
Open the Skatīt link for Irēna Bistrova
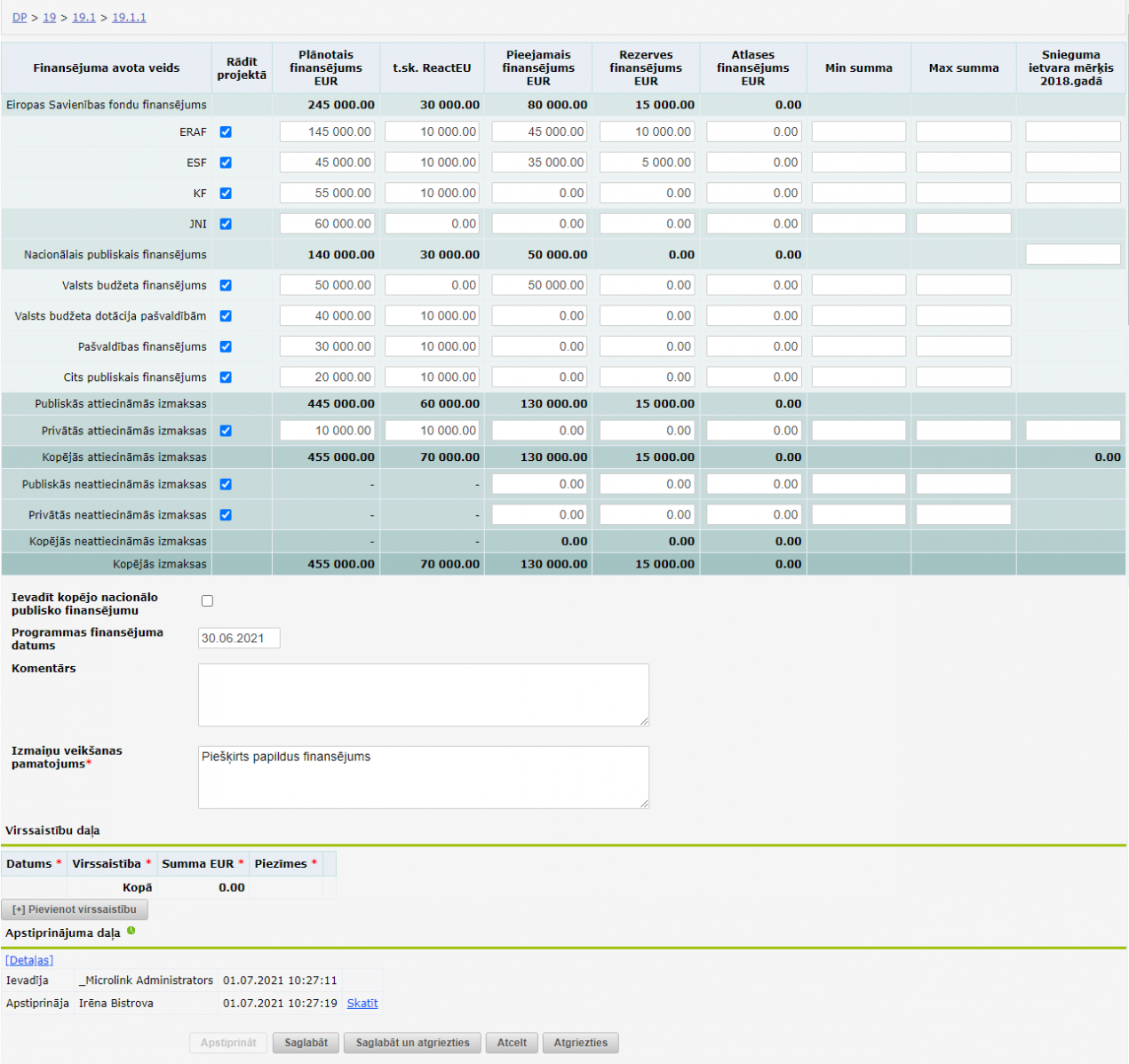pyautogui.click(x=362, y=1004)
